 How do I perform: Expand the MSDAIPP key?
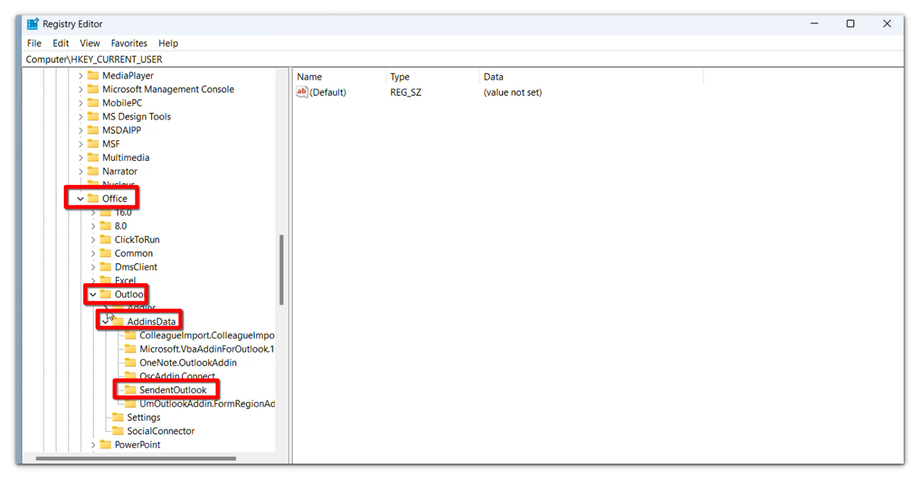click(x=81, y=130)
